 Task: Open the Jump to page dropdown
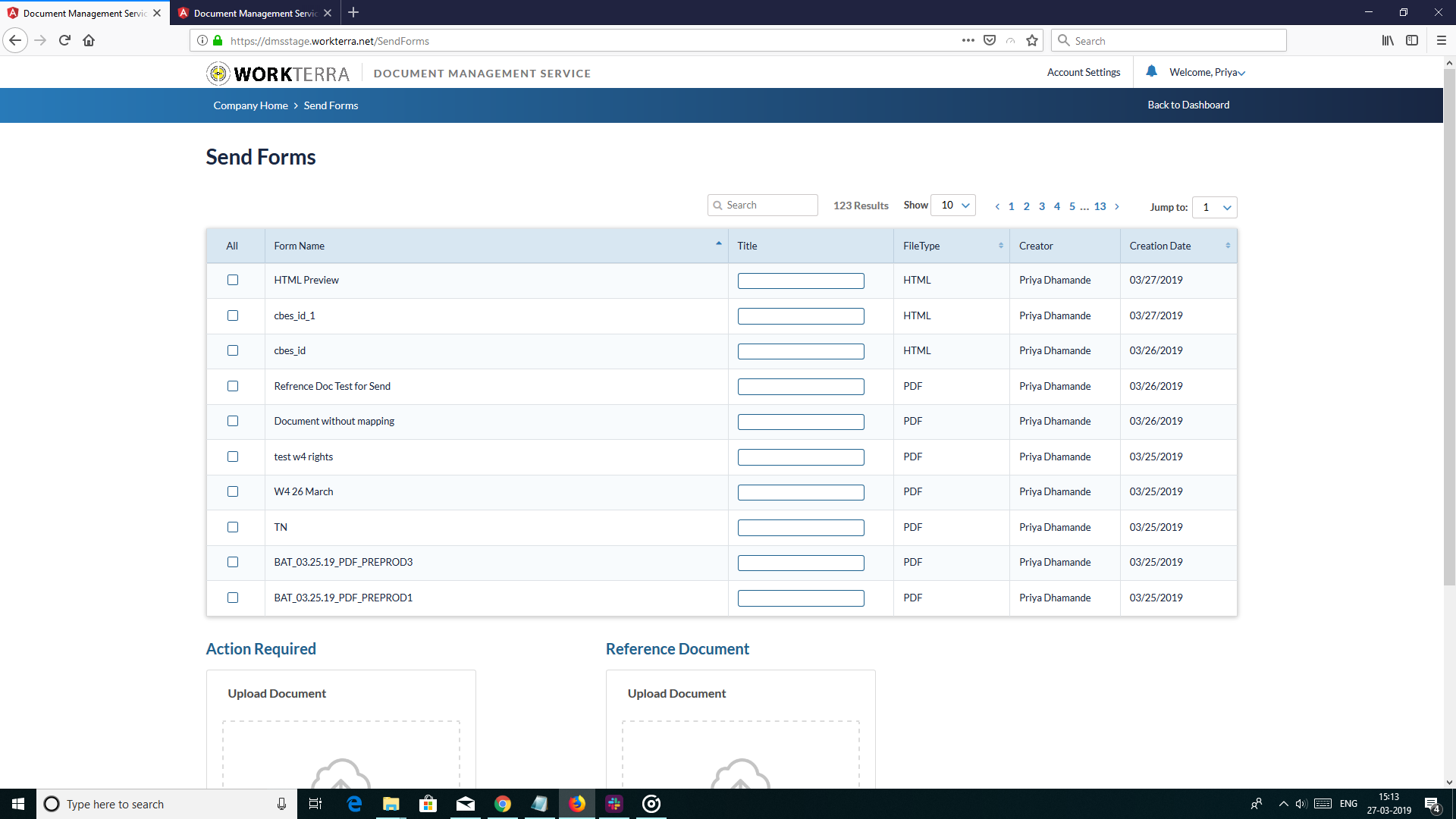[1214, 207]
